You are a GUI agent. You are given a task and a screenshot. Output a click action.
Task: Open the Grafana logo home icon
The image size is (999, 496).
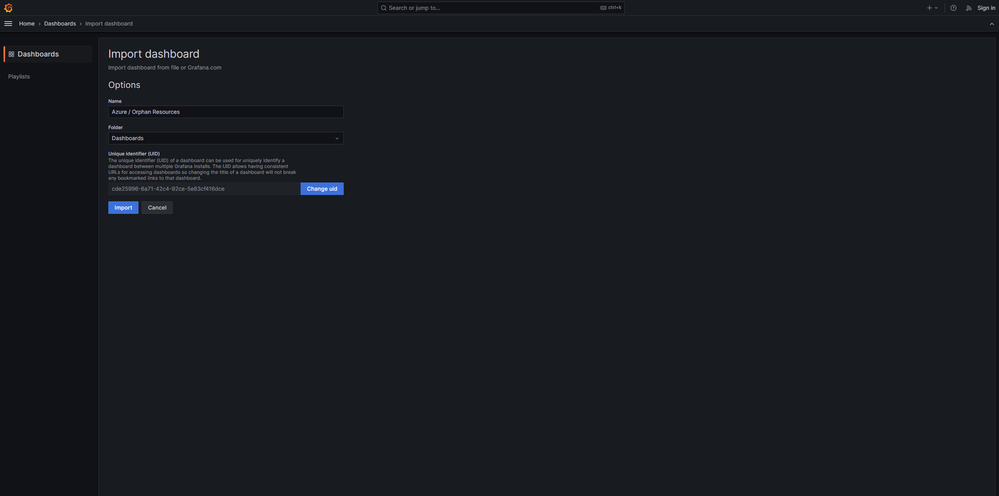8,8
